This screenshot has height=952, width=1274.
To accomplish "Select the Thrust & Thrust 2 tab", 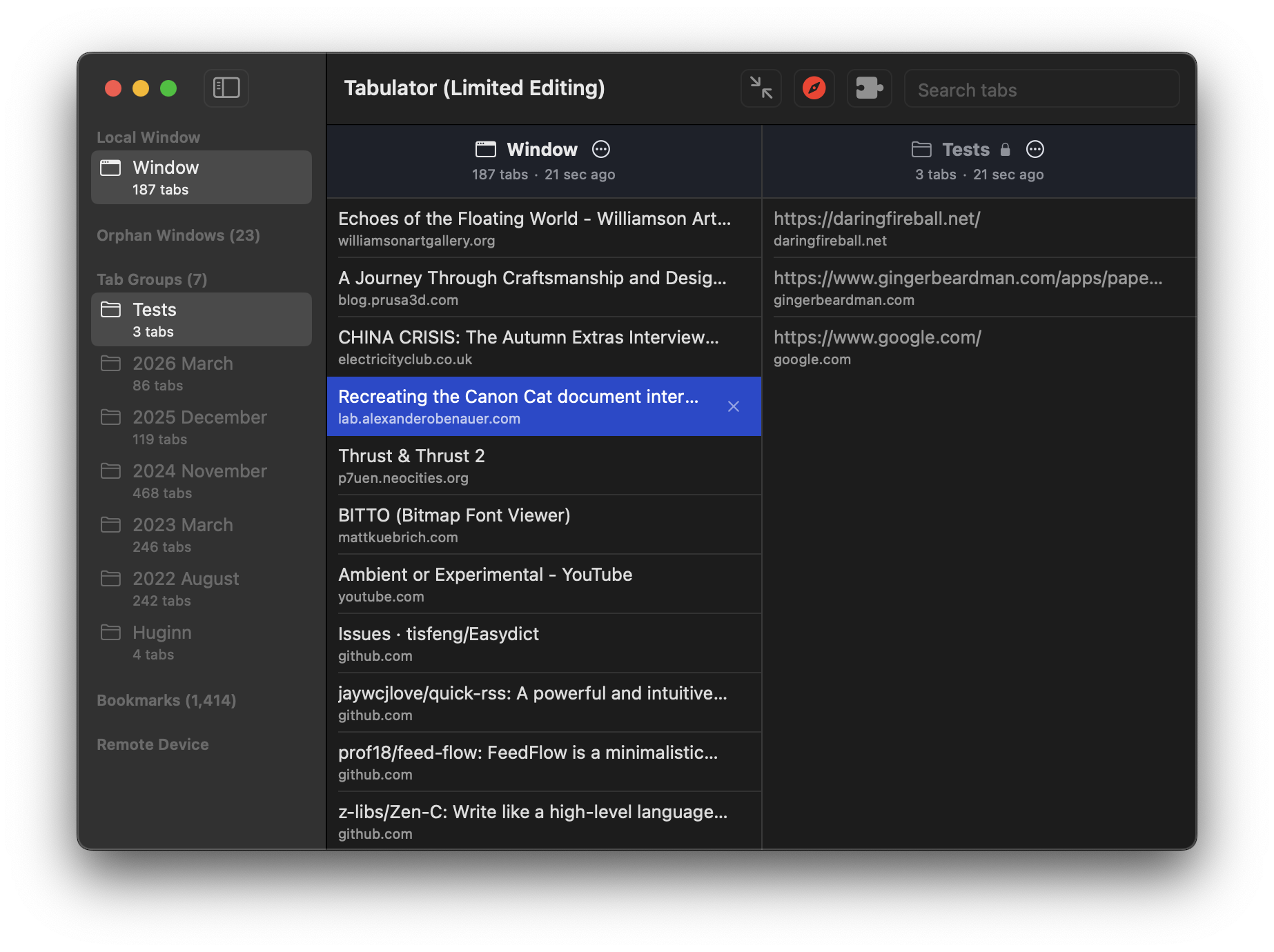I will coord(544,466).
